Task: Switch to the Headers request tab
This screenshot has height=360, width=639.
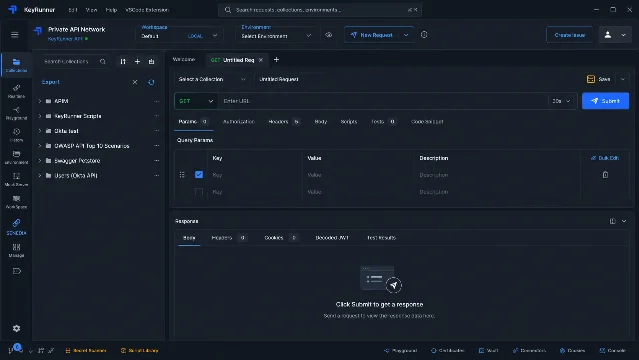Action: pyautogui.click(x=284, y=121)
